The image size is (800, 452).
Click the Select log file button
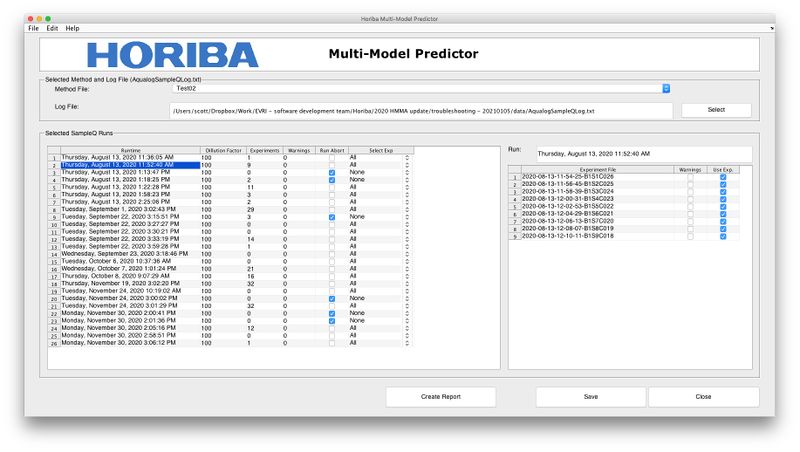coord(716,110)
